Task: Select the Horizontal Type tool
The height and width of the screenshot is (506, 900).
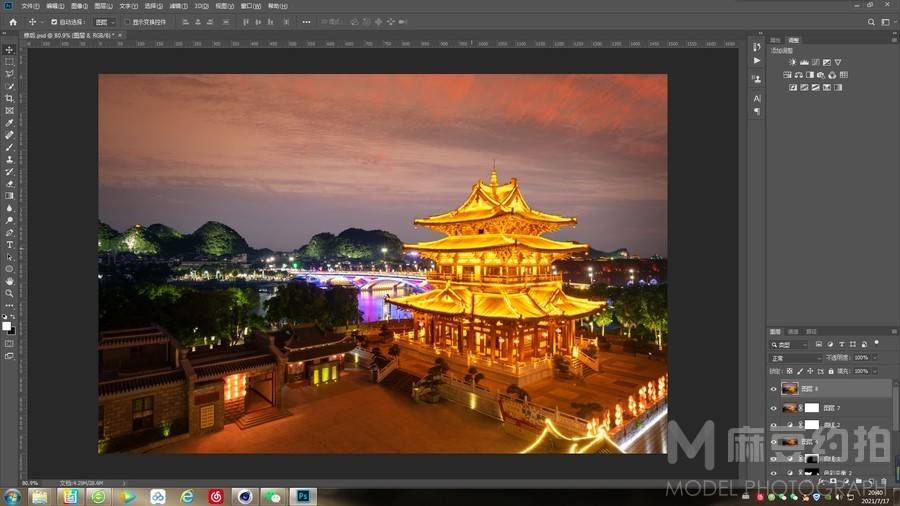Action: (x=9, y=245)
